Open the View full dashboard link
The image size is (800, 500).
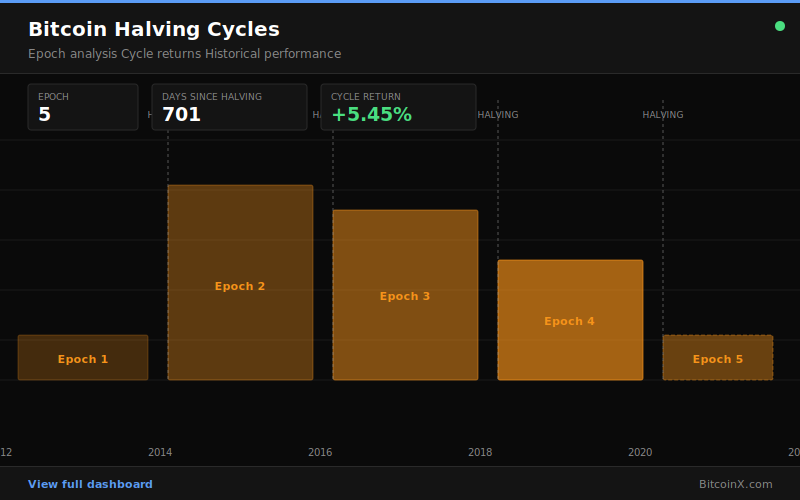[90, 484]
